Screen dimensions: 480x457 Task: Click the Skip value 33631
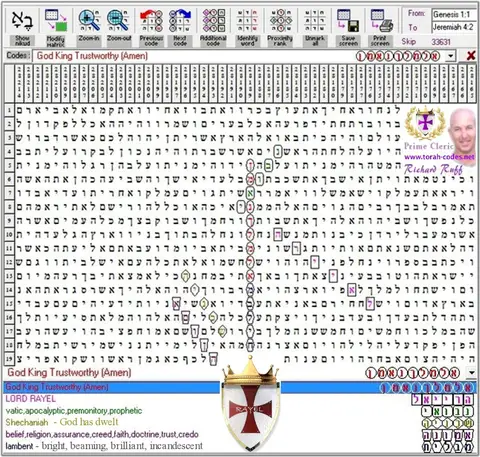point(441,42)
